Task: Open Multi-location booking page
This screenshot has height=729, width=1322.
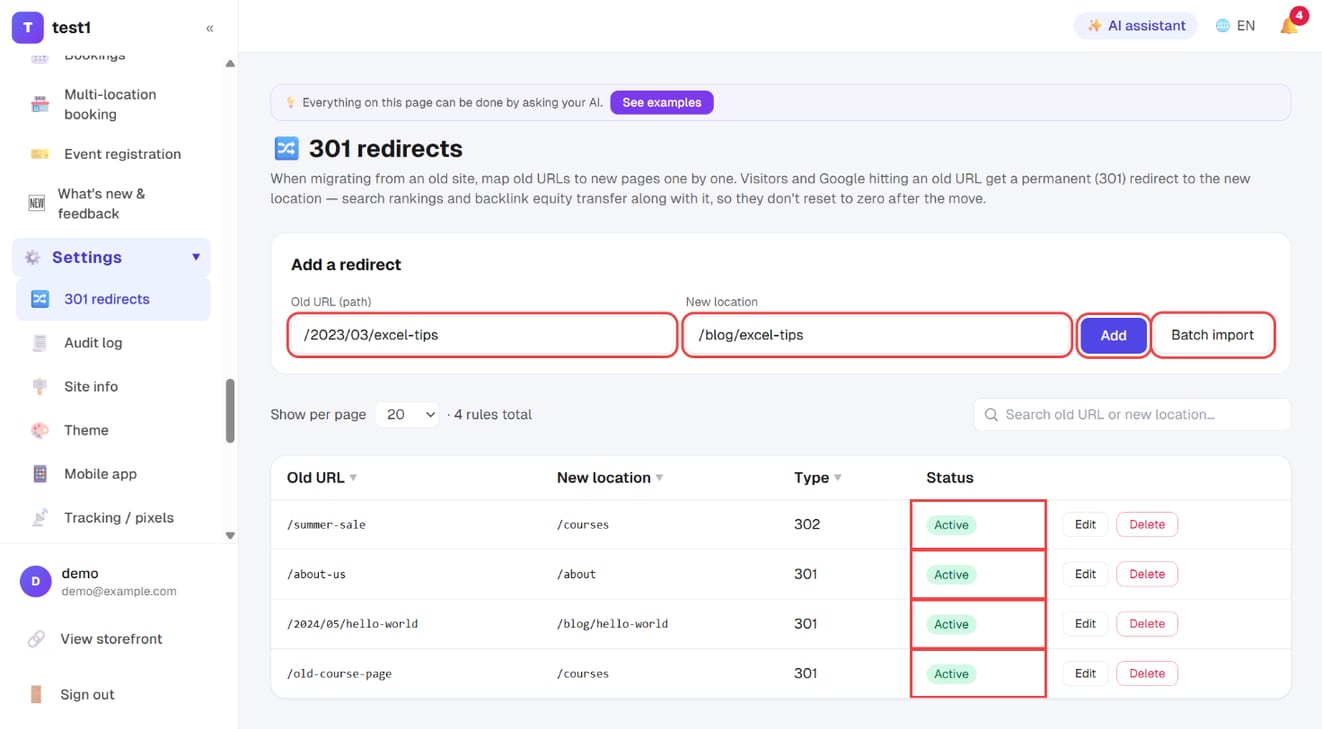Action: pos(113,104)
